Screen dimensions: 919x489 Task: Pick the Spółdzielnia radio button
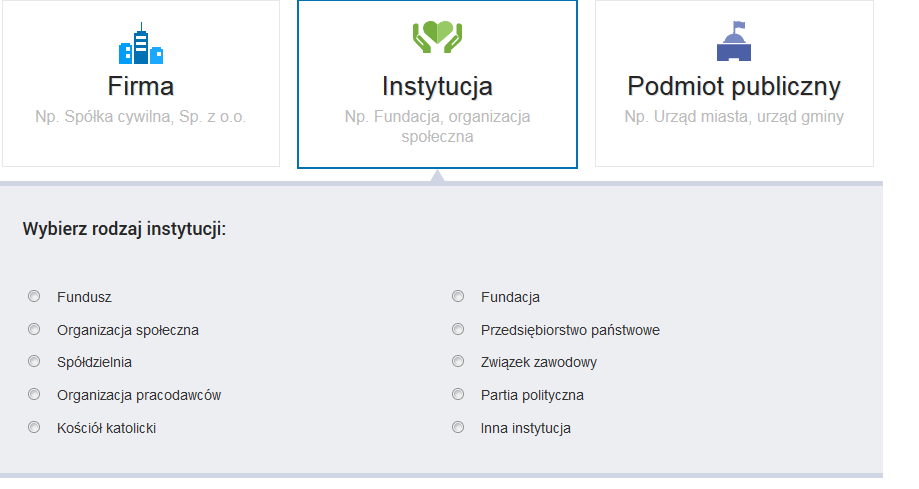point(34,362)
